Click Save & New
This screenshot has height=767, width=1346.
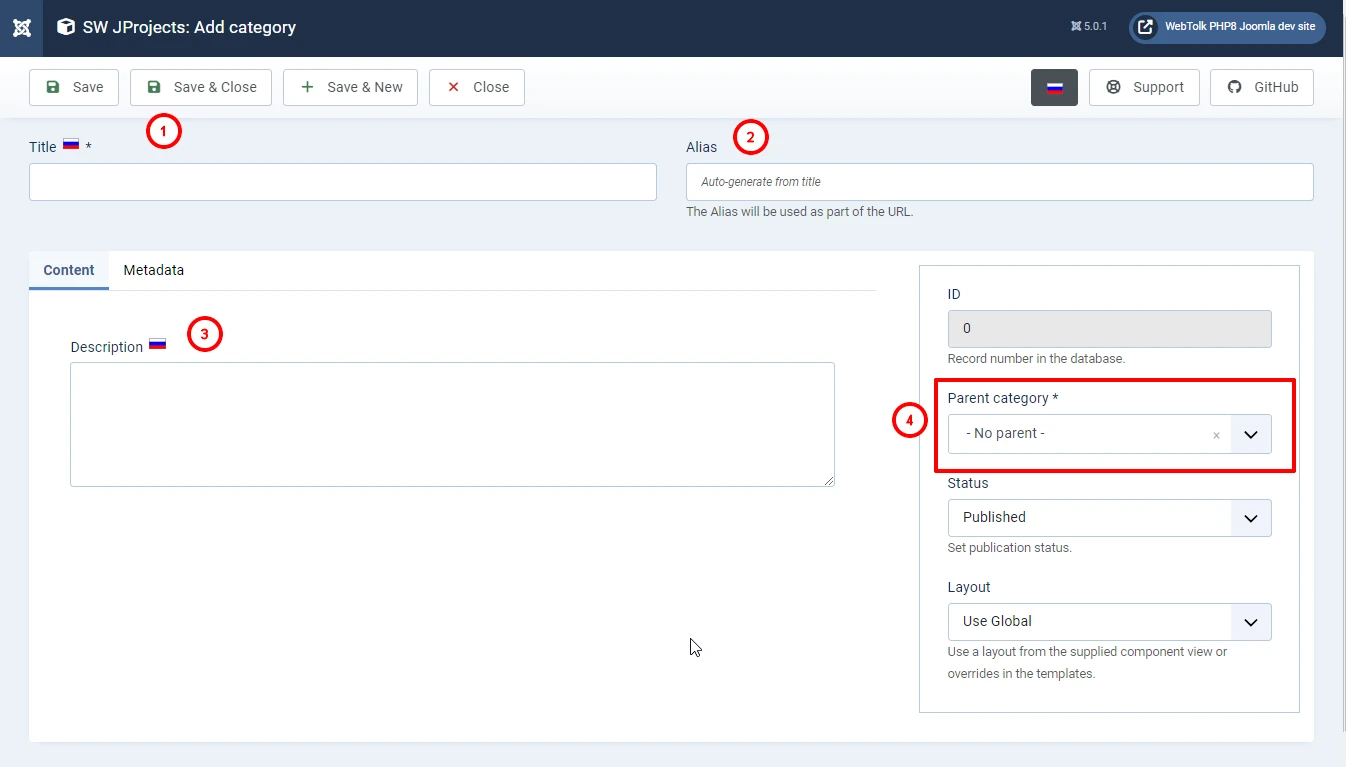tap(350, 87)
